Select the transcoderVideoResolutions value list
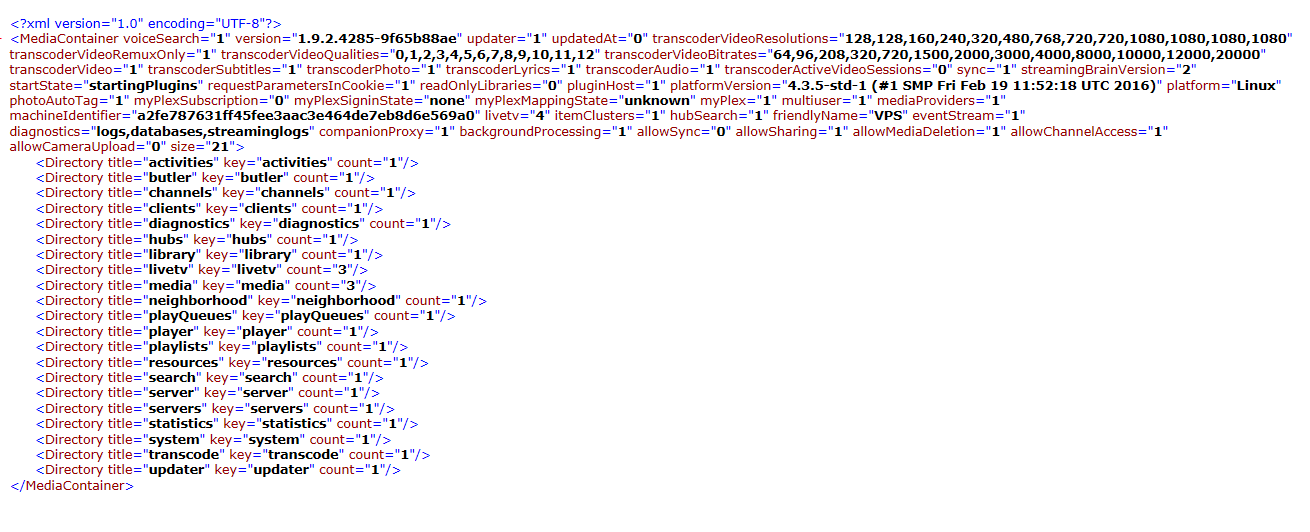The width and height of the screenshot is (1310, 532). click(1067, 38)
